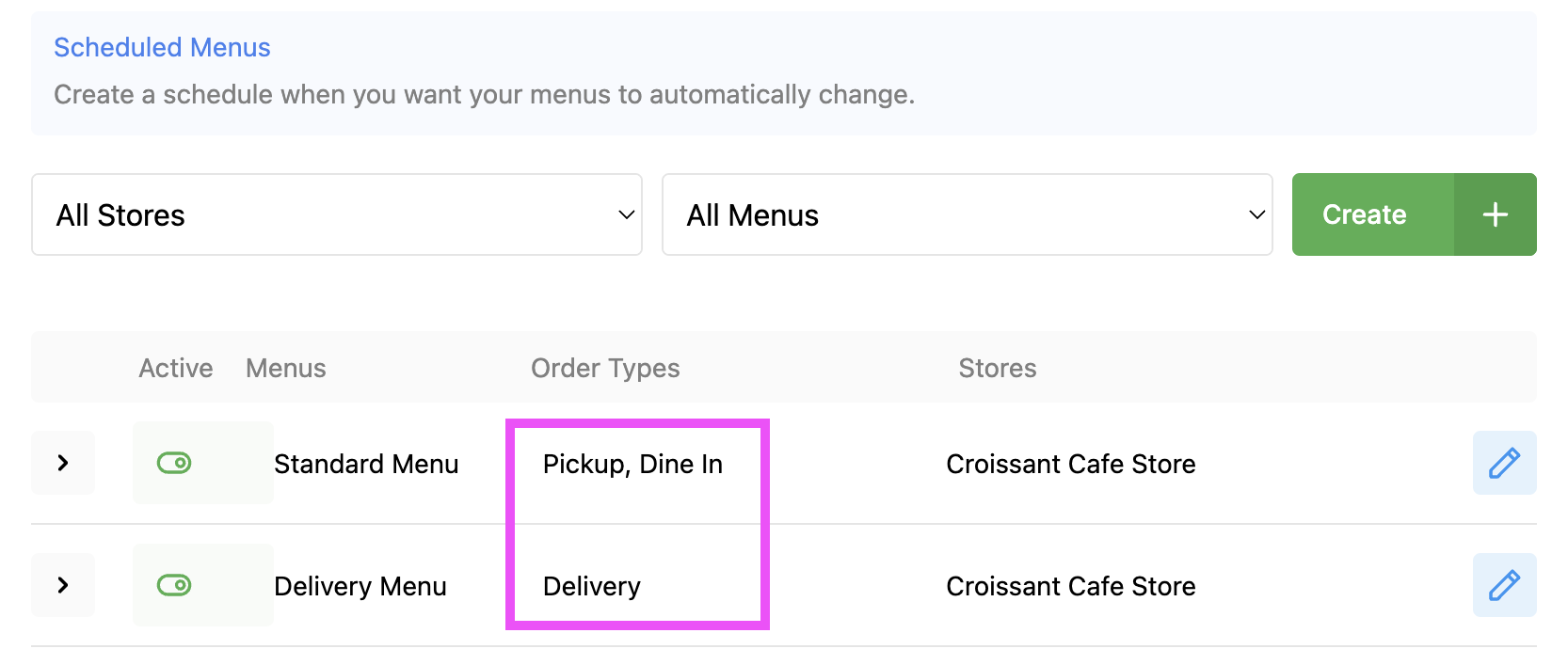Open the All Stores dropdown
The height and width of the screenshot is (649, 1568).
(336, 214)
